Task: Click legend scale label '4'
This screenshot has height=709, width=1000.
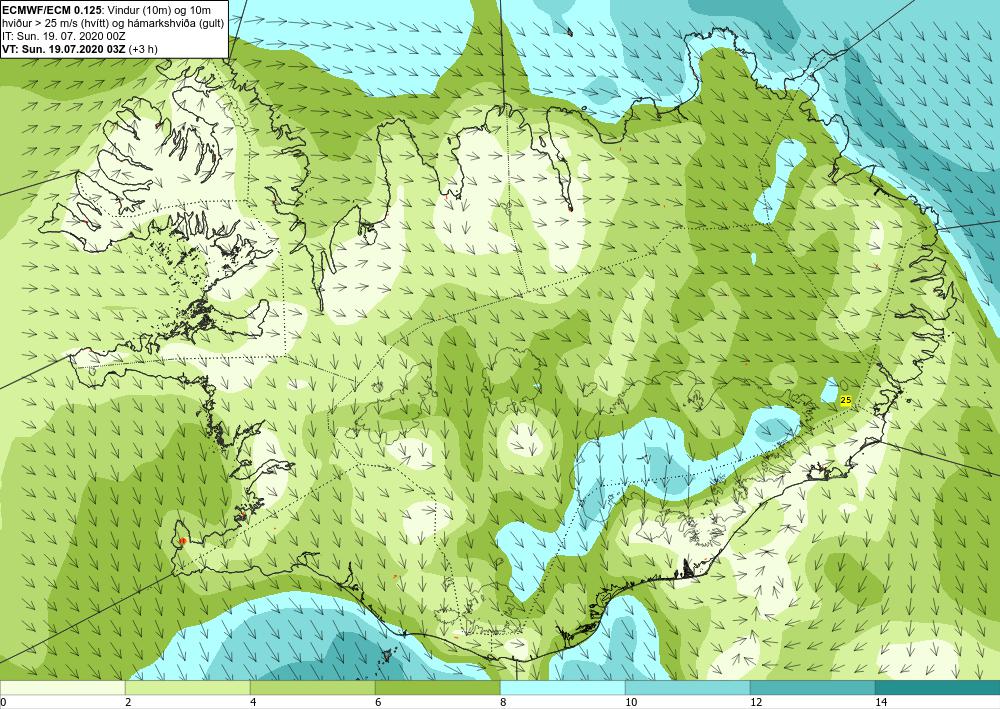Action: [x=253, y=702]
